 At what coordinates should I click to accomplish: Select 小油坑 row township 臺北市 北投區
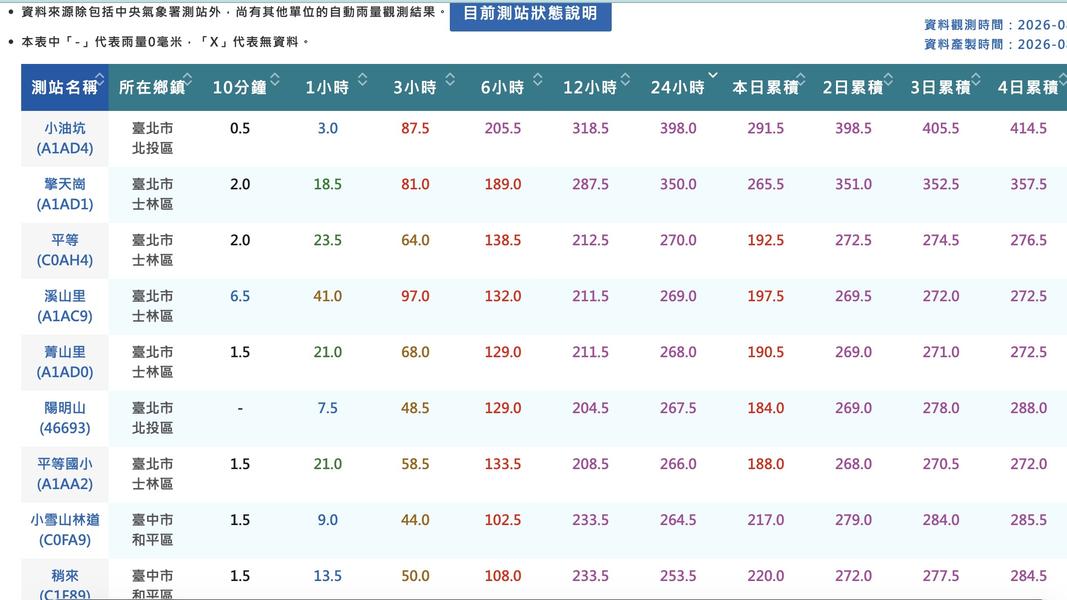point(152,138)
